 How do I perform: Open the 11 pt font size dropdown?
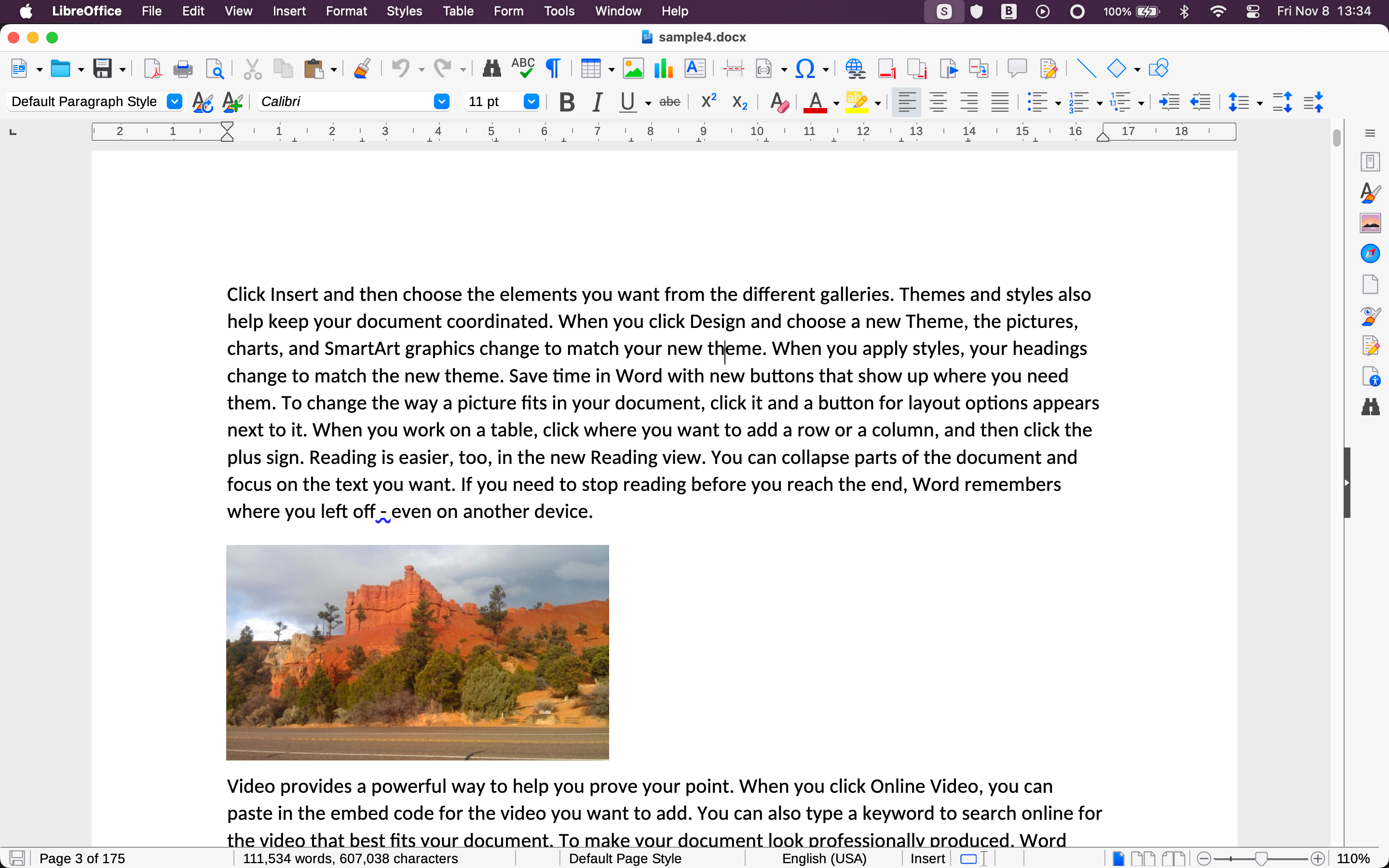point(531,102)
